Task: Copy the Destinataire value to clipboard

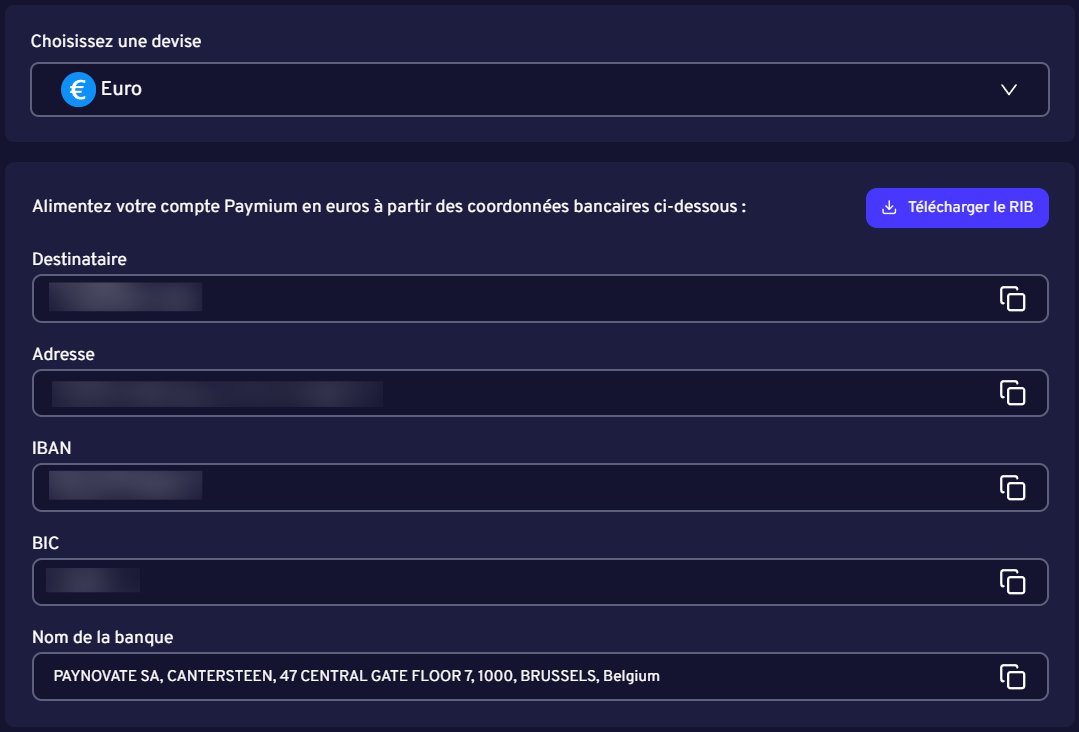Action: pos(1013,298)
